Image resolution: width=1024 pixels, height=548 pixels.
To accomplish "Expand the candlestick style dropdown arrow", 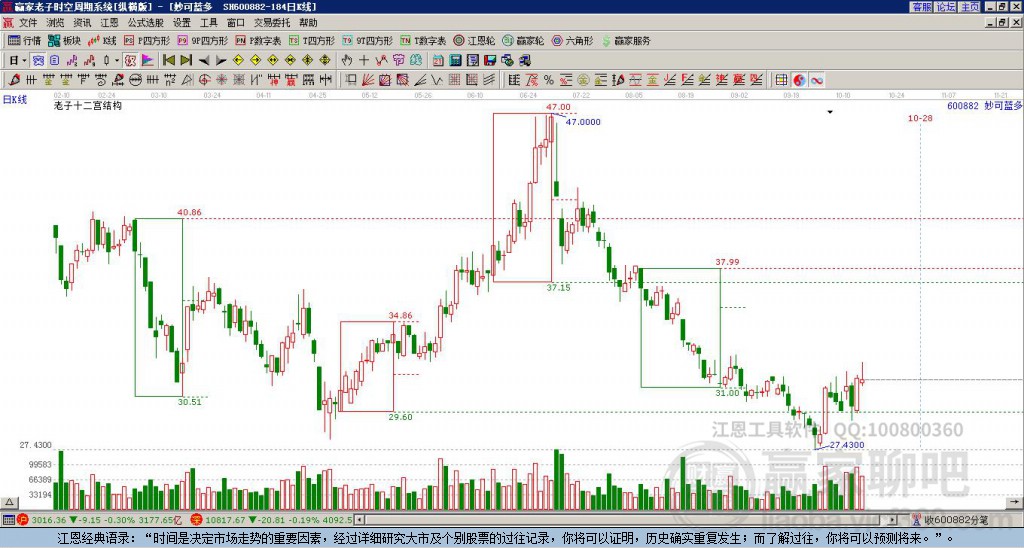I will (117, 61).
